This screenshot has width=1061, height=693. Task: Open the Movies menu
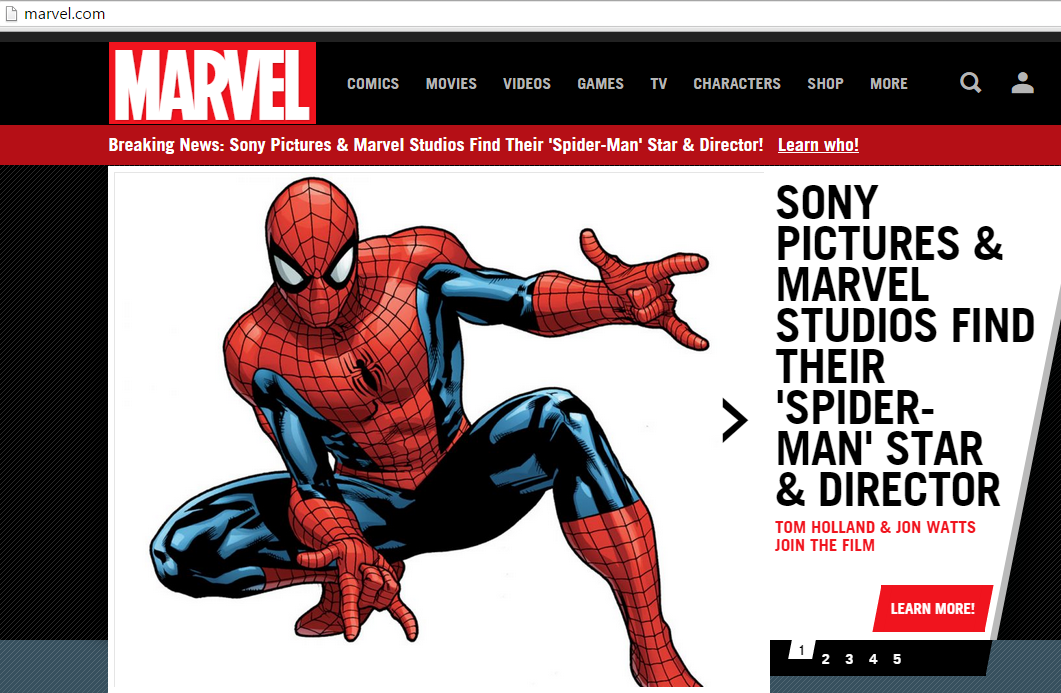point(451,84)
